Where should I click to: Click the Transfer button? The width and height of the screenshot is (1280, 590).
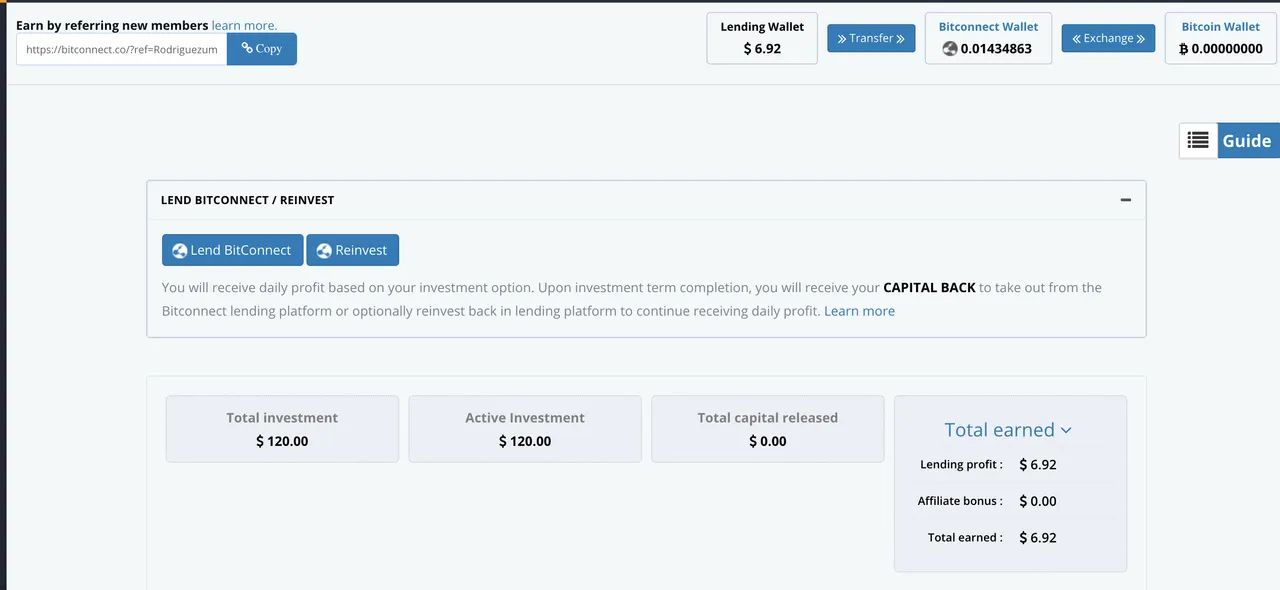(871, 38)
